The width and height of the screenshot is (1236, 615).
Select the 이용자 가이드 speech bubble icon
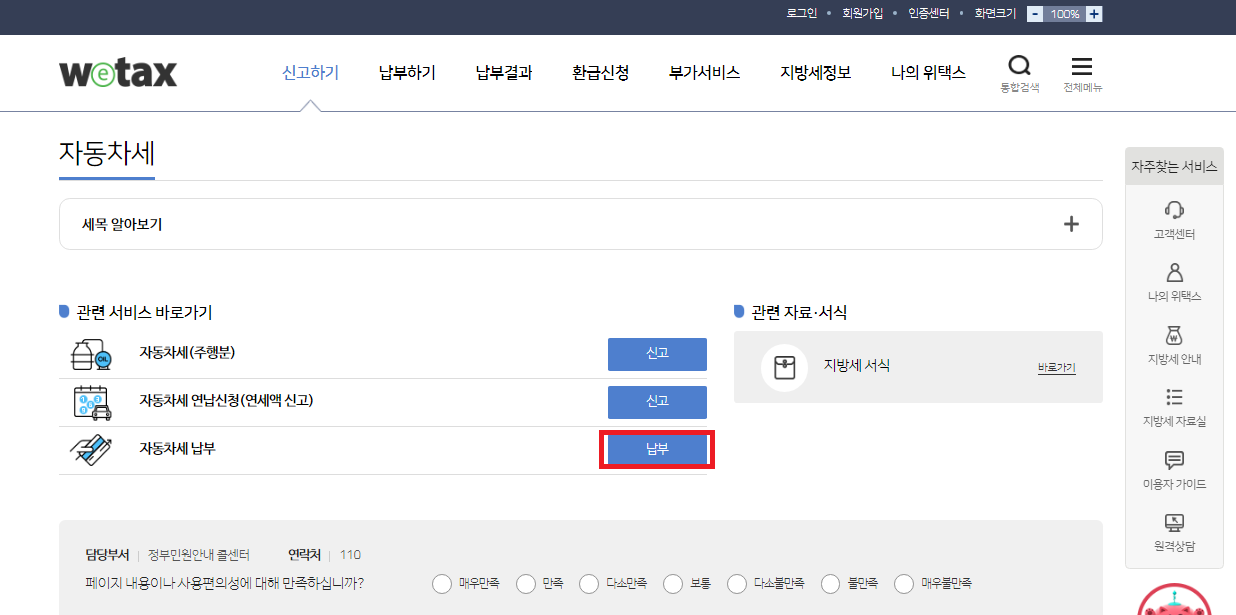click(1174, 458)
